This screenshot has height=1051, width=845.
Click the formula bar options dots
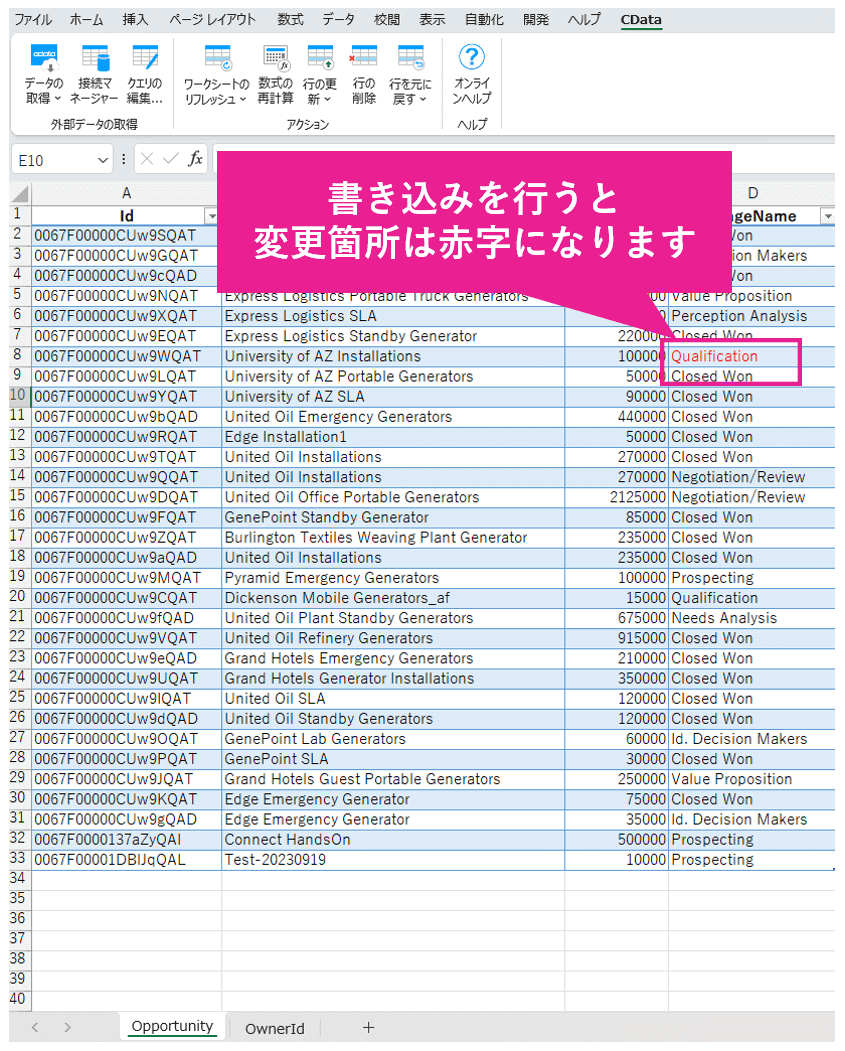click(x=123, y=159)
